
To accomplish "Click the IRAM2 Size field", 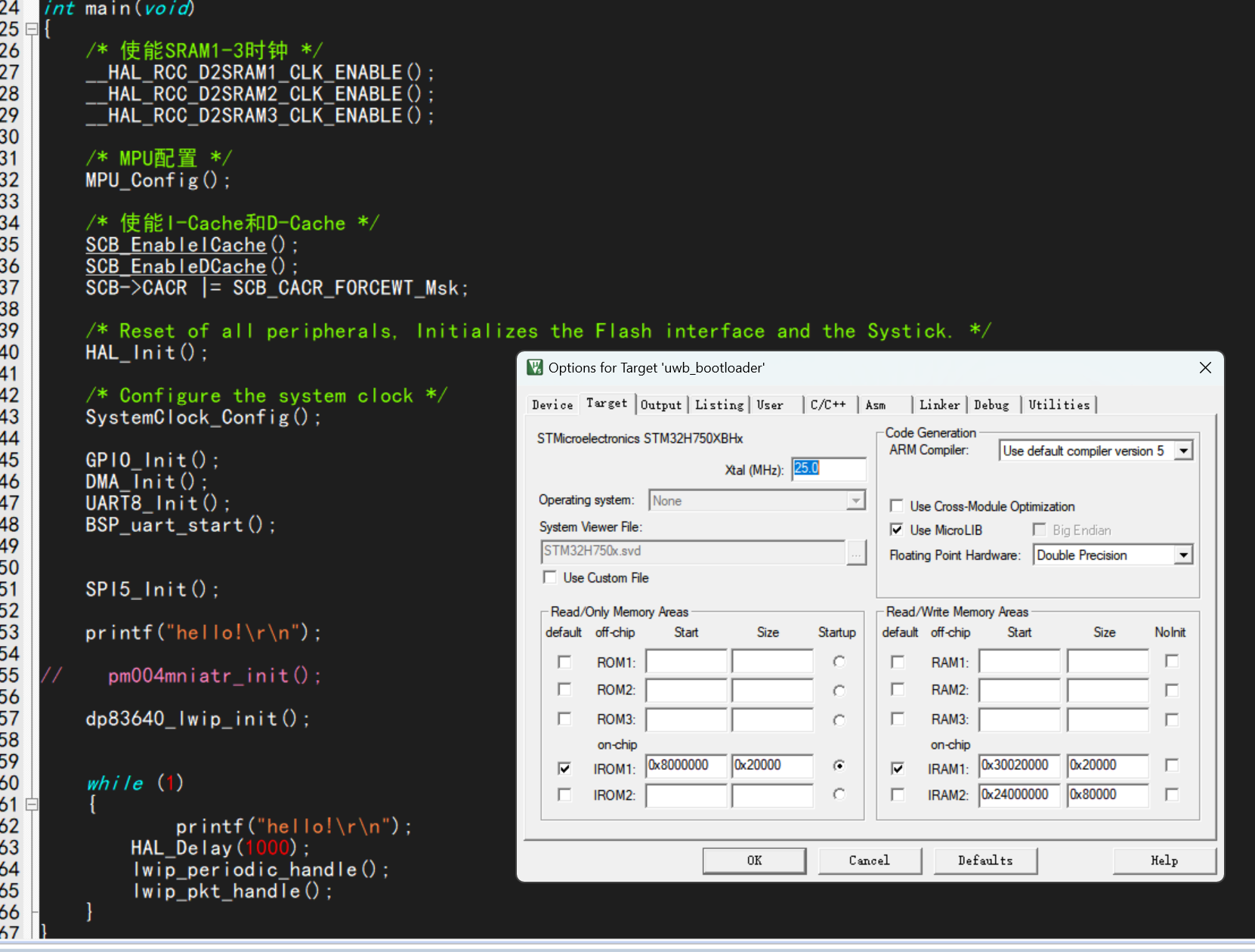I will coord(1108,796).
